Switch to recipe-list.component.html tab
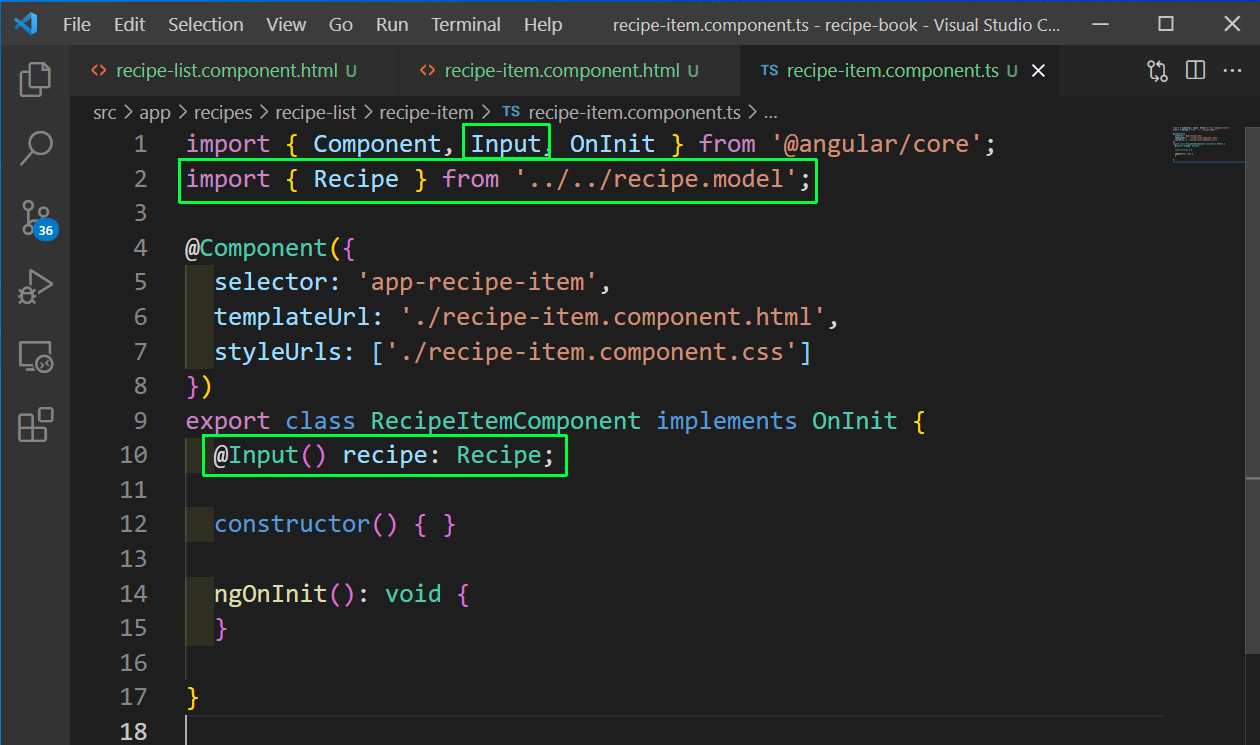The image size is (1260, 745). [234, 71]
